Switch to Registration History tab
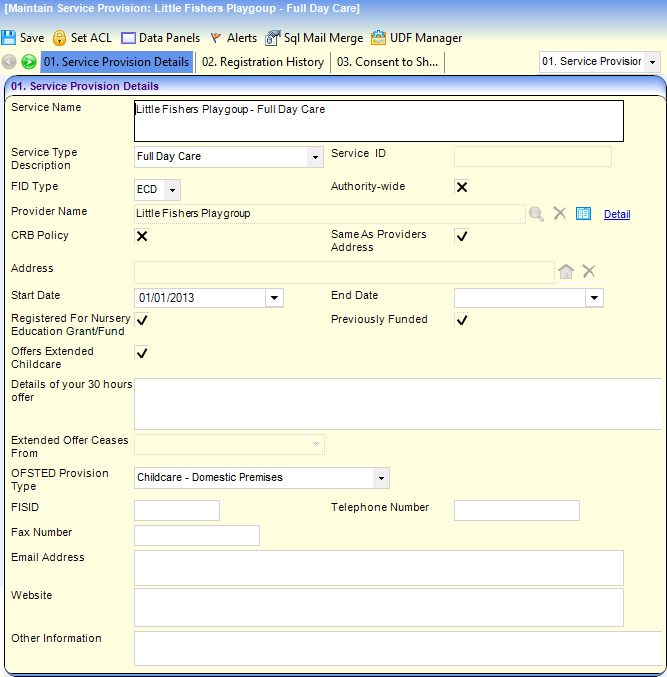The height and width of the screenshot is (677, 667). tap(263, 62)
